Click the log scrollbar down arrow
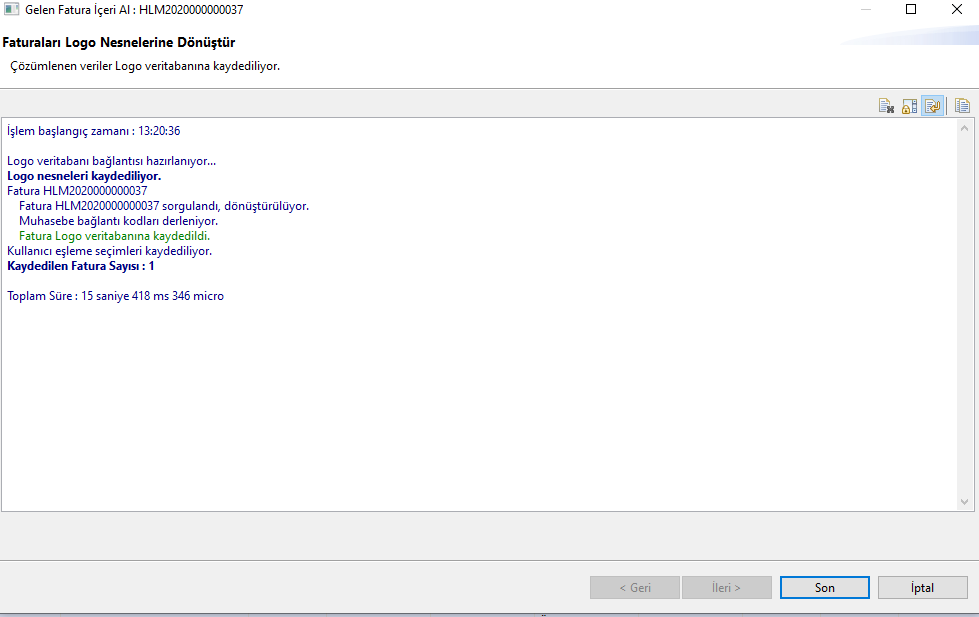The width and height of the screenshot is (979, 617). click(964, 502)
